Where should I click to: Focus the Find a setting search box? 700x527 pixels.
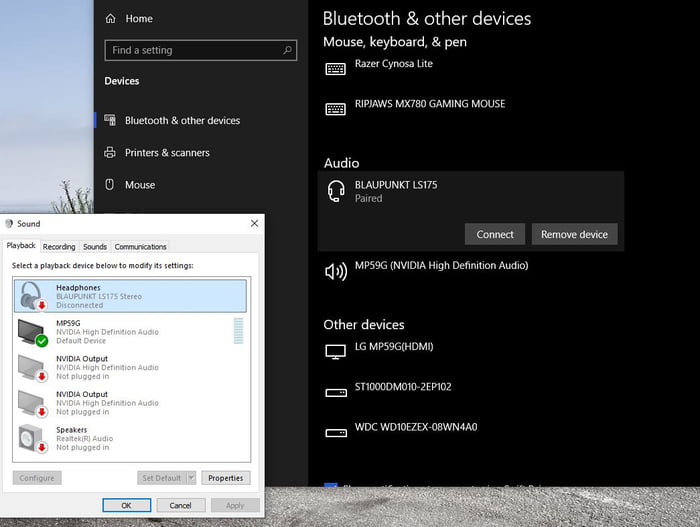click(x=190, y=50)
